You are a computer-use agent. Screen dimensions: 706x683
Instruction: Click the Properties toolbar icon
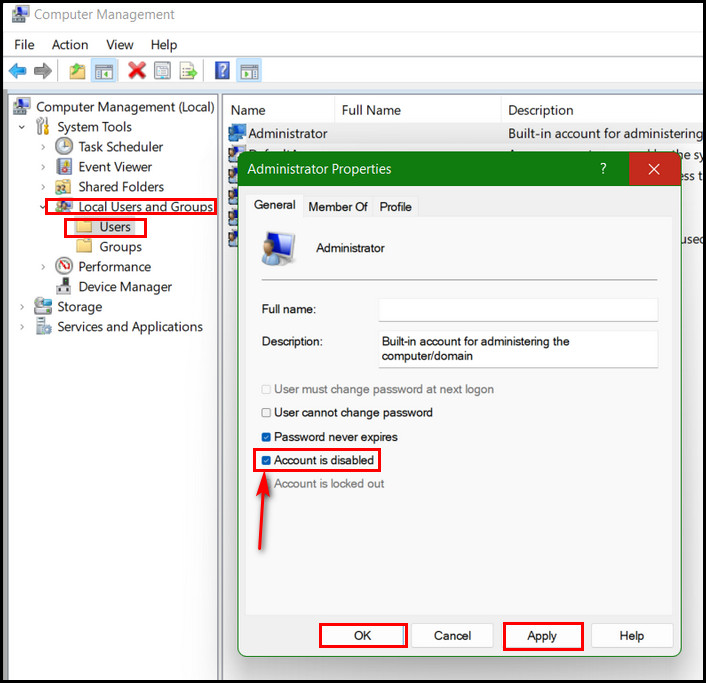coord(163,71)
